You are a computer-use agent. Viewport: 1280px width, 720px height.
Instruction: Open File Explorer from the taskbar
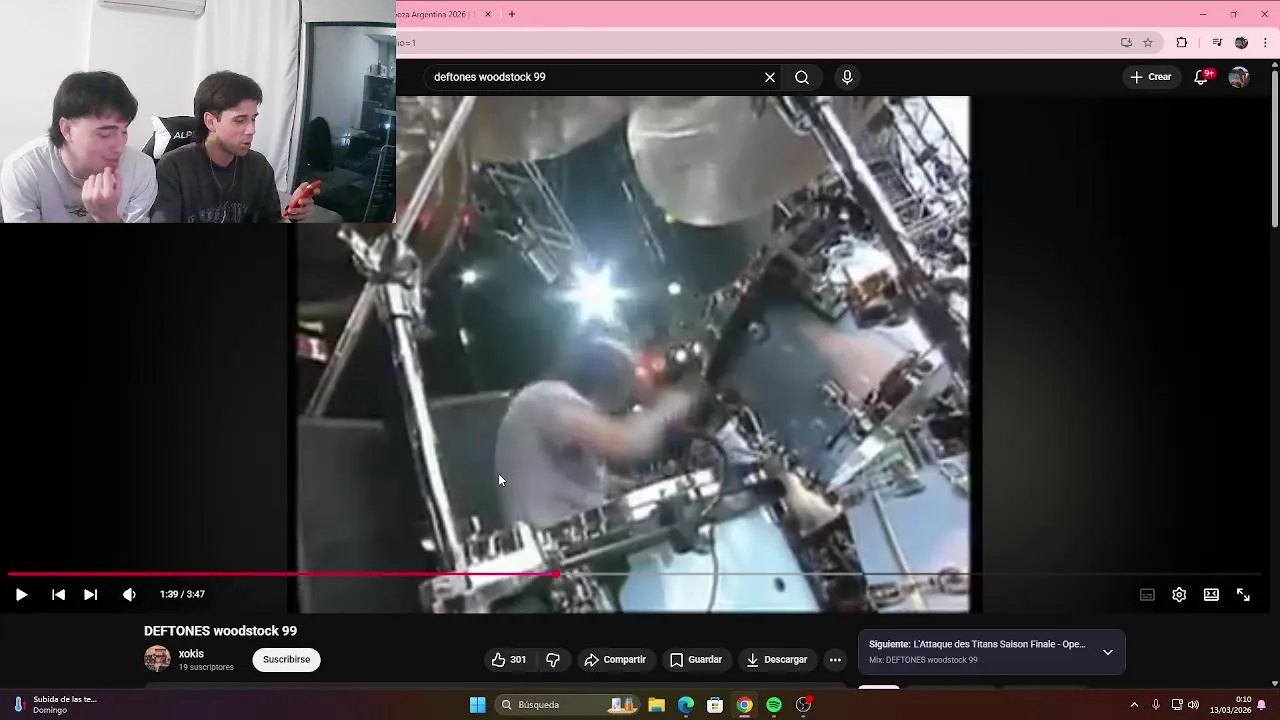pyautogui.click(x=657, y=705)
